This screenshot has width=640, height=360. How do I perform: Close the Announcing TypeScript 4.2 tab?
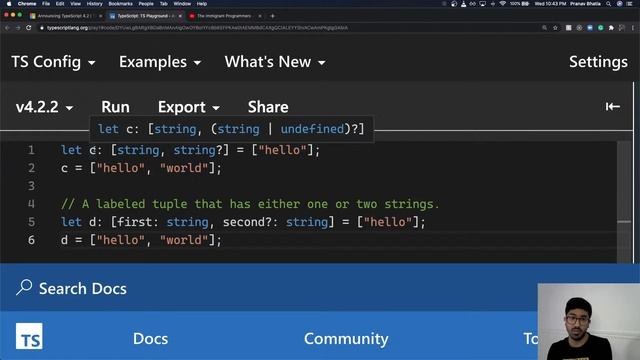pos(100,16)
